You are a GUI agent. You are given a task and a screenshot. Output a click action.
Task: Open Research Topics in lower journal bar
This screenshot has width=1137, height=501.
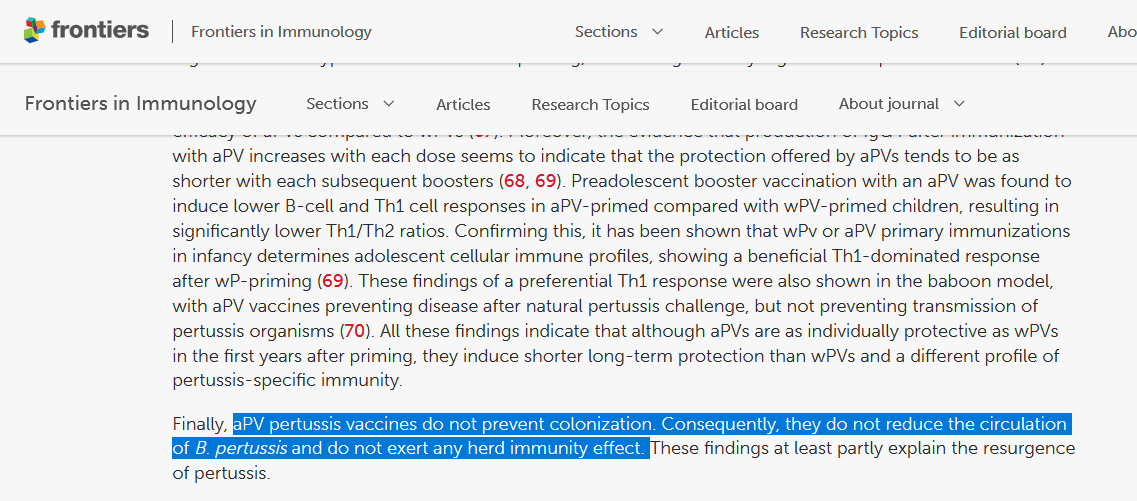590,104
